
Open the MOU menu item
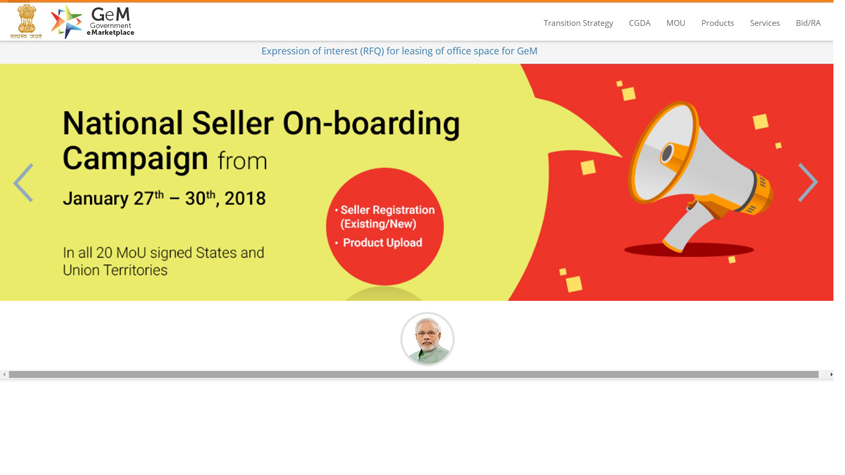(x=675, y=23)
